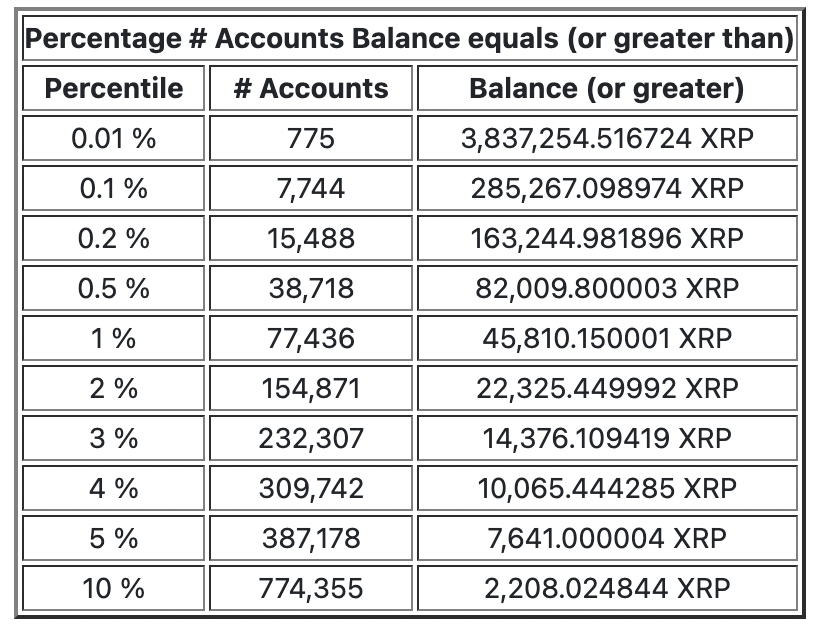Image resolution: width=816 pixels, height=628 pixels.
Task: Select the 2,208.024844 XRP balance cell
Action: pos(607,588)
